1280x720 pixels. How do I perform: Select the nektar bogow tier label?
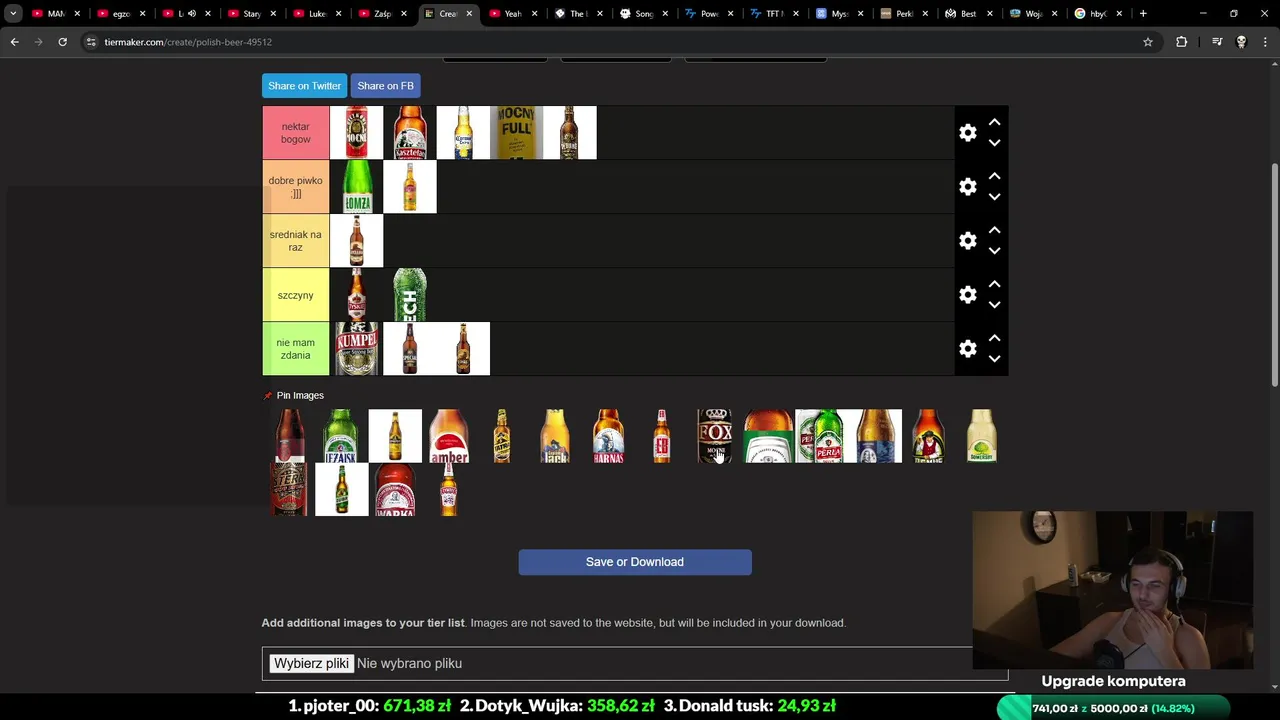coord(295,133)
